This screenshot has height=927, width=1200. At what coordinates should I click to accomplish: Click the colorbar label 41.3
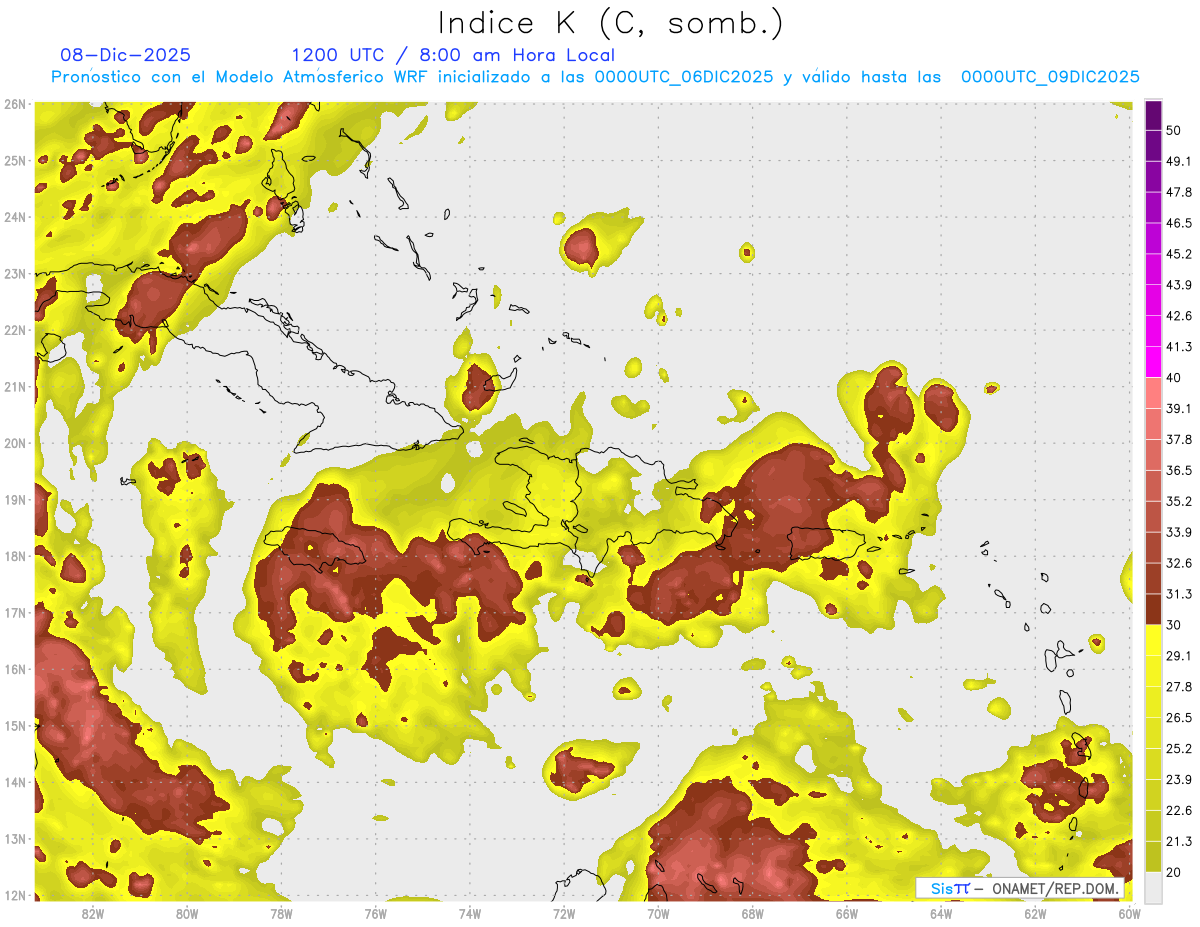pyautogui.click(x=1179, y=347)
